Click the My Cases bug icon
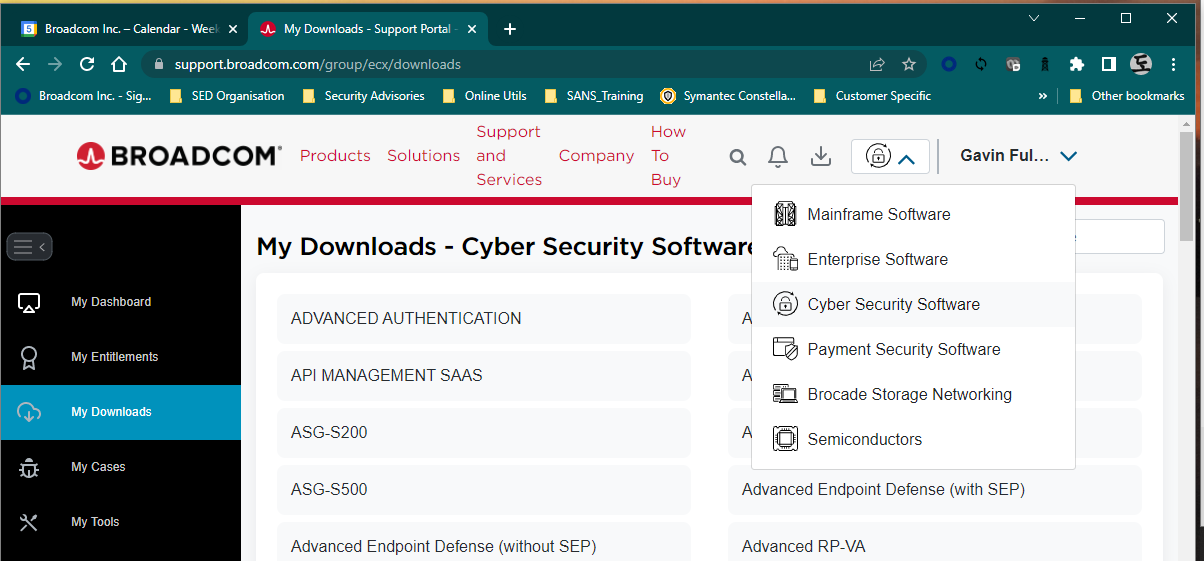 29,467
